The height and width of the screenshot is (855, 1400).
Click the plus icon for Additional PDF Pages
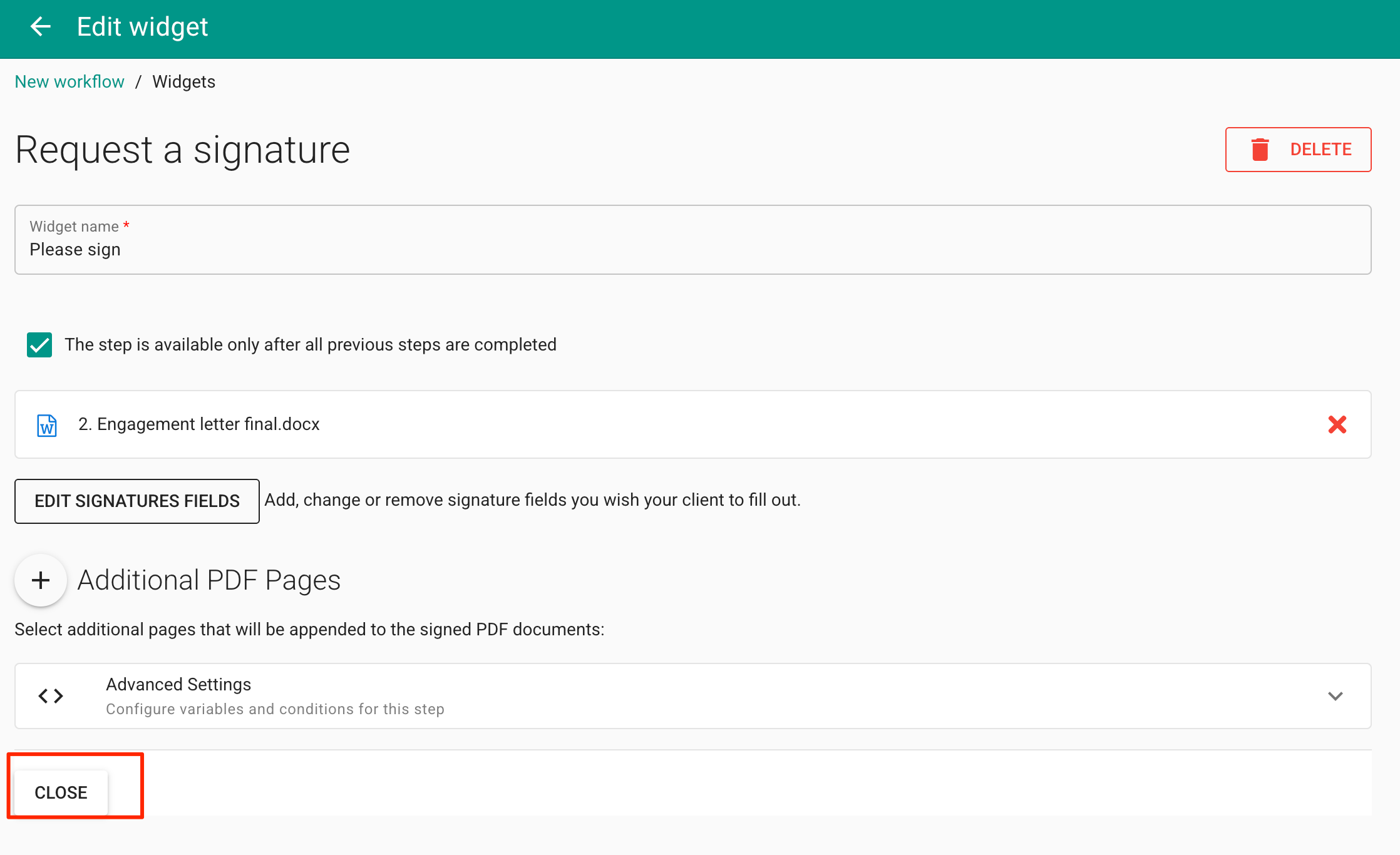pos(41,580)
